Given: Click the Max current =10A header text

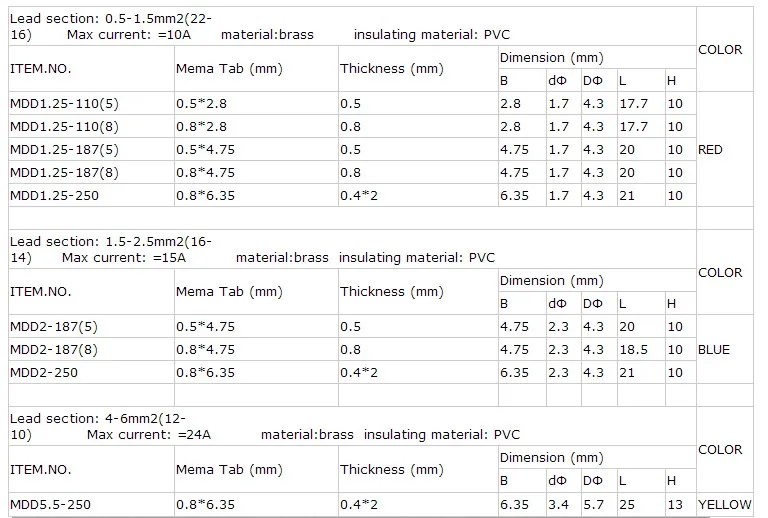Looking at the screenshot, I should point(129,35).
